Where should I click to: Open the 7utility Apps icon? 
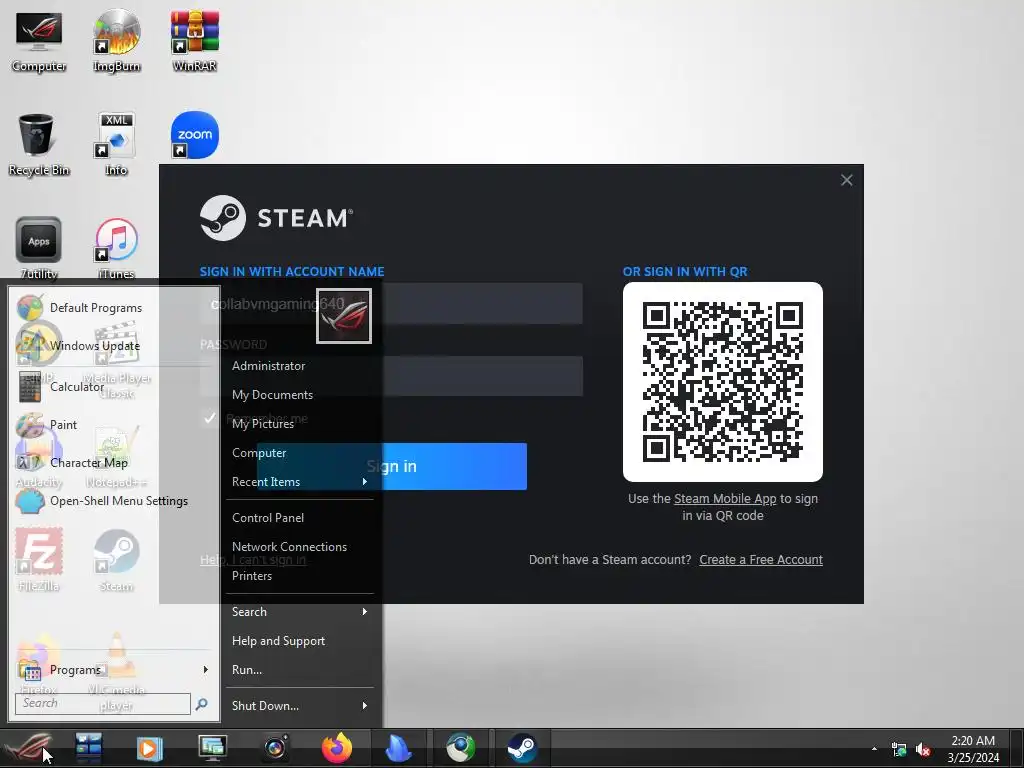[39, 248]
